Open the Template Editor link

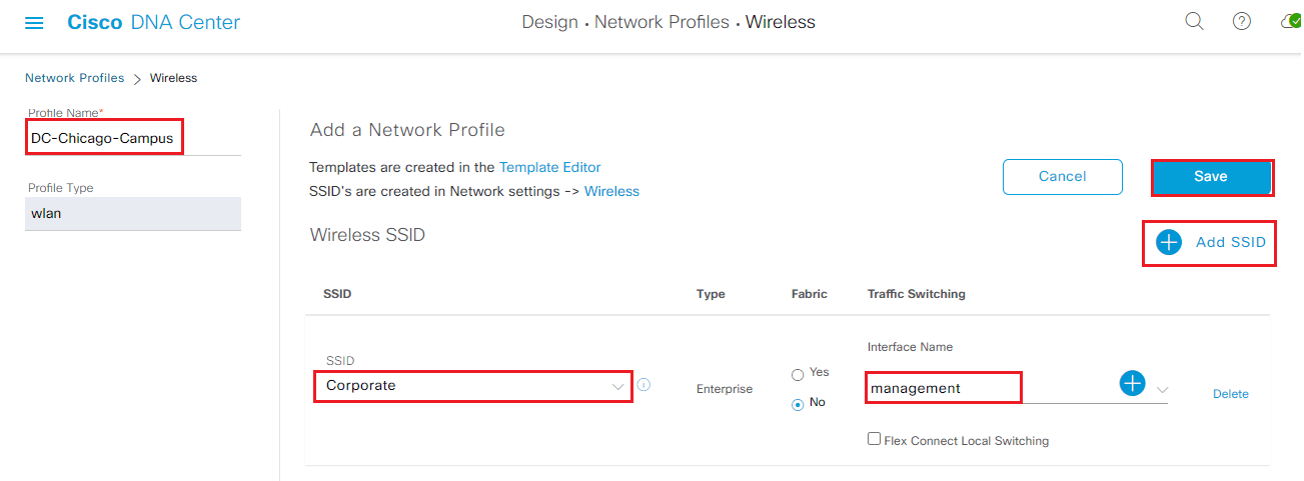(550, 167)
